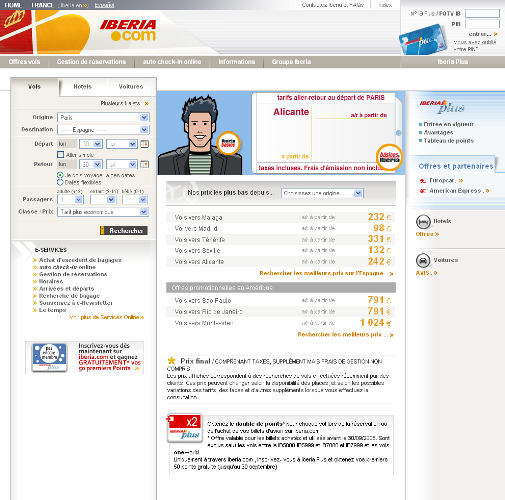The image size is (505, 500).
Task: Click Rechercher les meilleurs prix sur l'Espagne
Action: coord(322,273)
